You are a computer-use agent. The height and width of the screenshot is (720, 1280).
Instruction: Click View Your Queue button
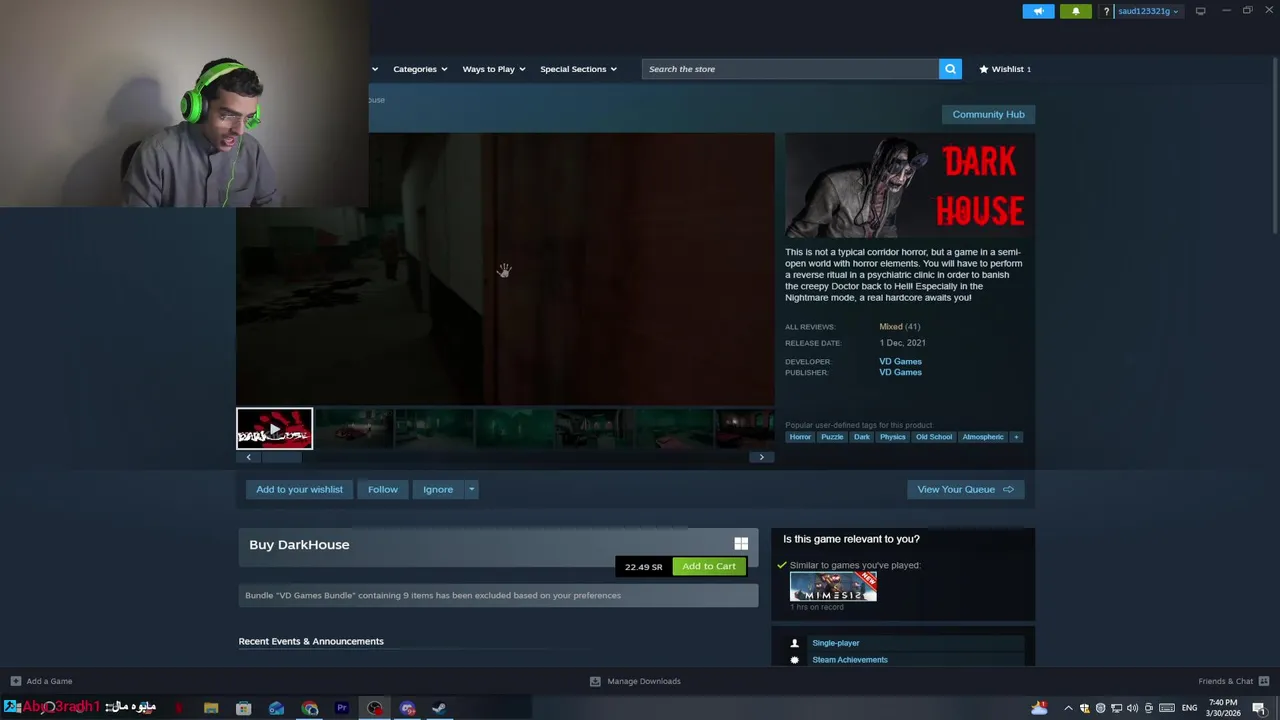pyautogui.click(x=965, y=489)
